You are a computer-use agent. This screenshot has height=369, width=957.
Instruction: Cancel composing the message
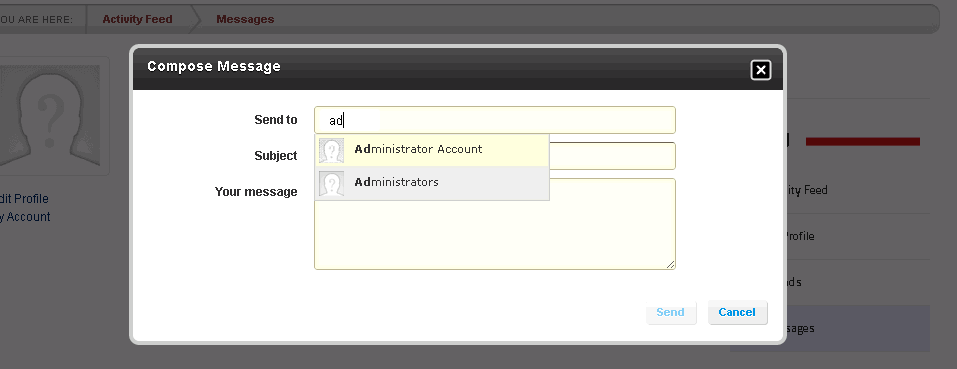pyautogui.click(x=737, y=312)
